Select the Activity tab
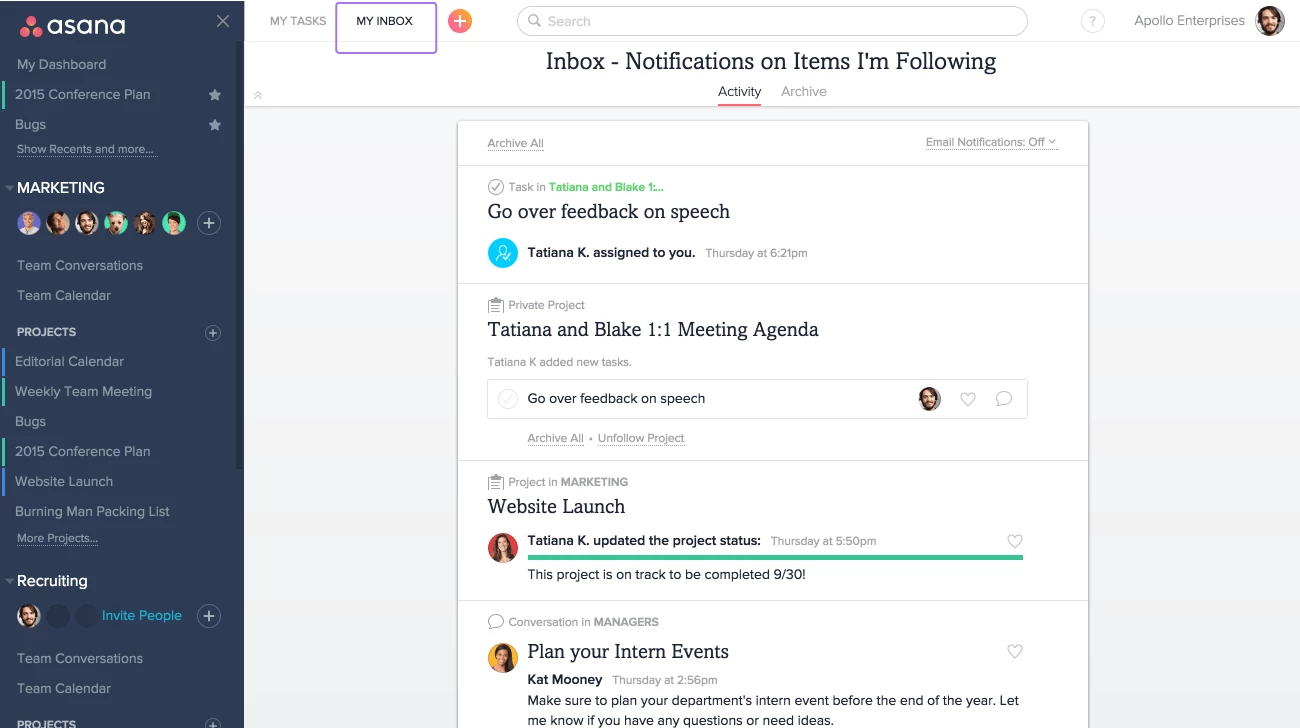Viewport: 1300px width, 728px height. (740, 92)
